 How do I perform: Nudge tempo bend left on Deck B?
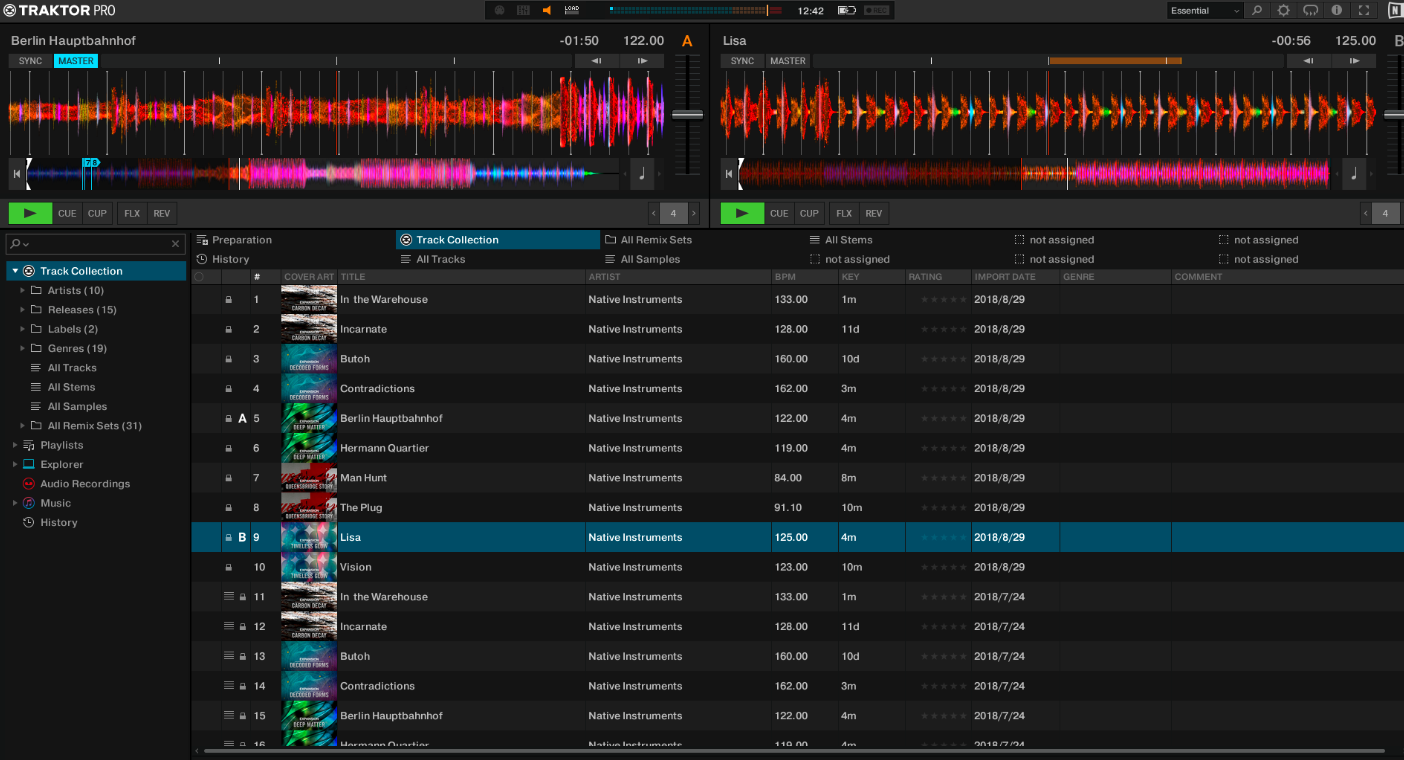1308,61
